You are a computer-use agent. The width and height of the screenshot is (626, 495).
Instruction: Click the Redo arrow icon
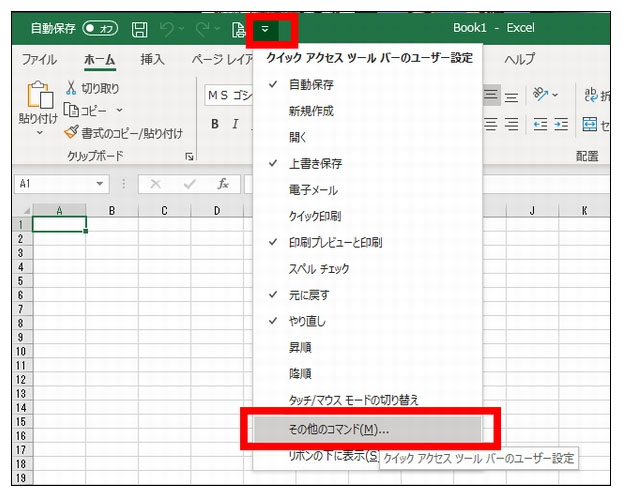click(203, 29)
